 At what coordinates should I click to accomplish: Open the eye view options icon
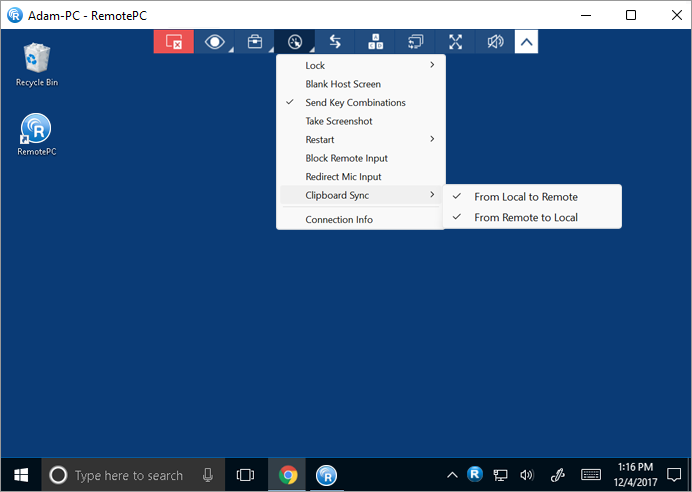point(214,41)
